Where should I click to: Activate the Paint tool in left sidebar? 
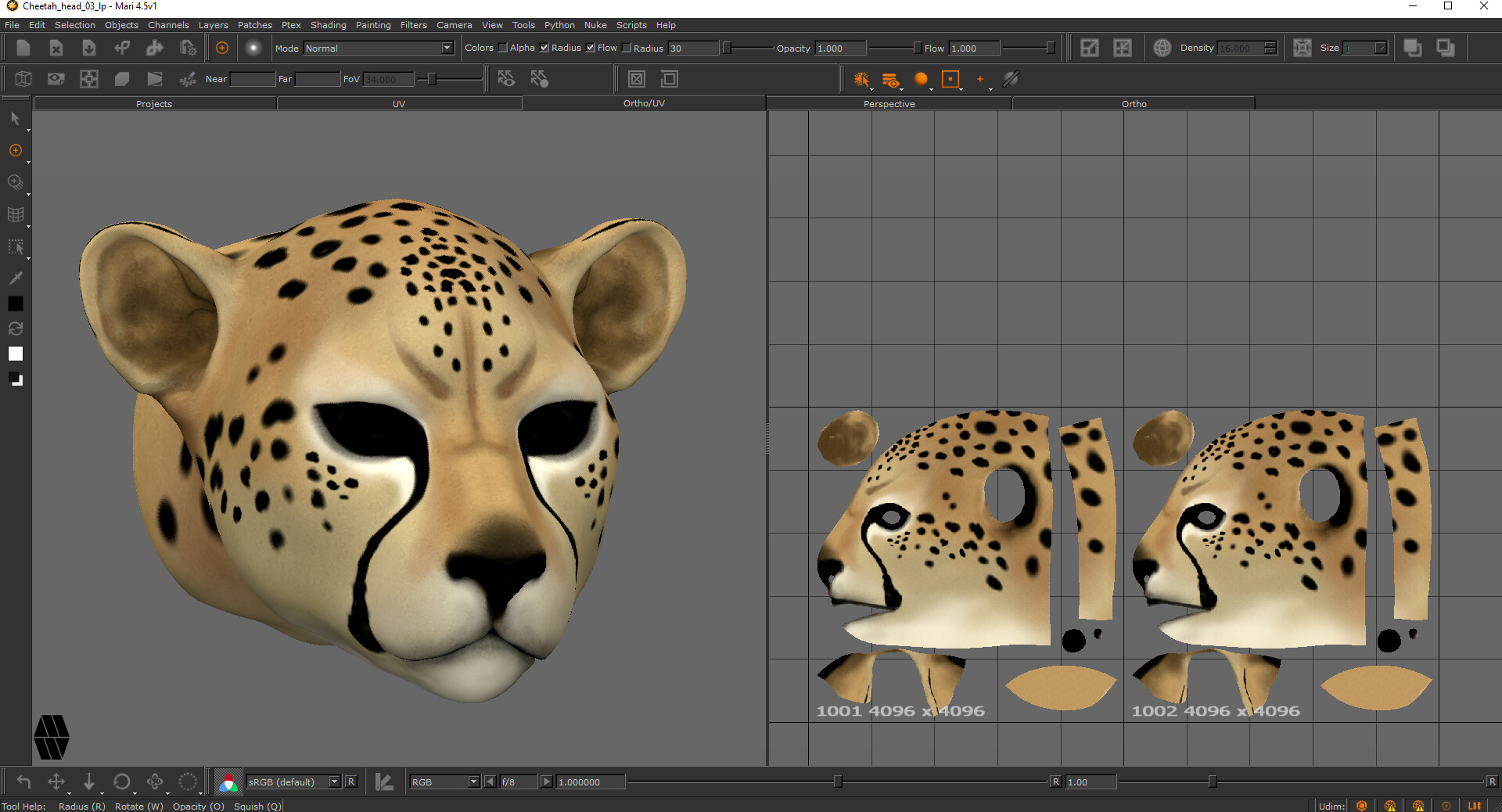pyautogui.click(x=15, y=150)
